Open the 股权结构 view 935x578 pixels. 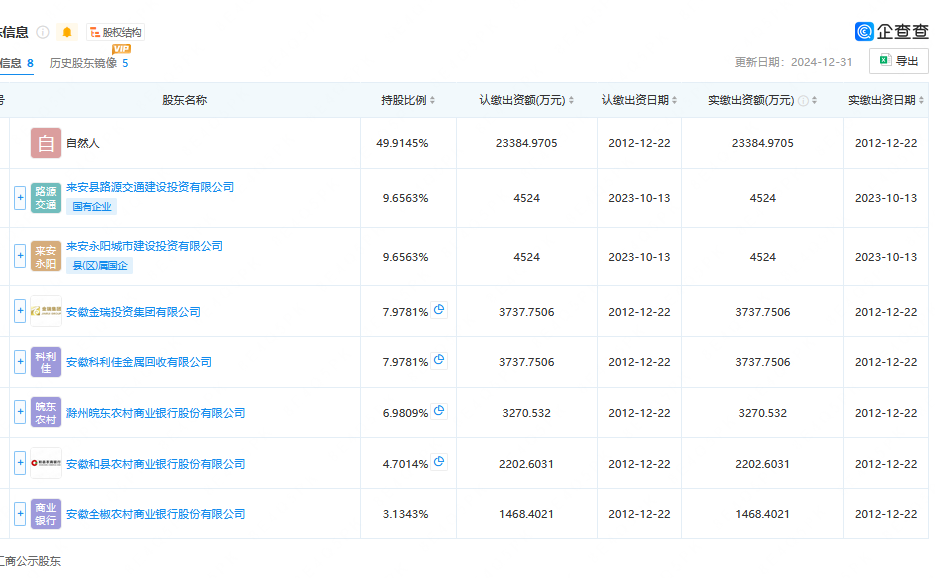pyautogui.click(x=116, y=32)
